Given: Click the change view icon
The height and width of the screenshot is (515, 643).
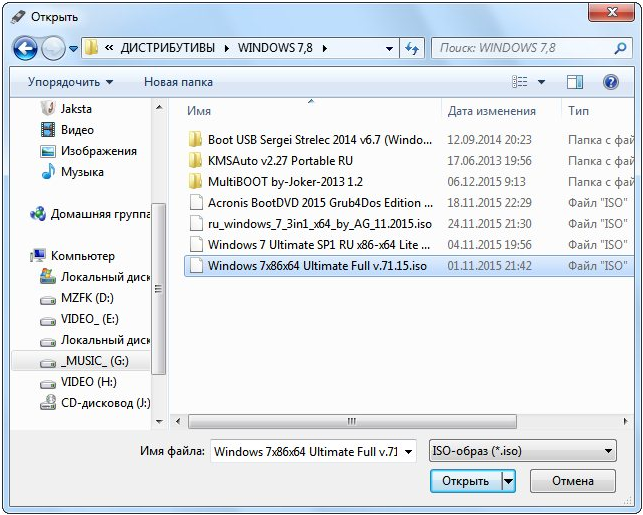Looking at the screenshot, I should coord(520,82).
